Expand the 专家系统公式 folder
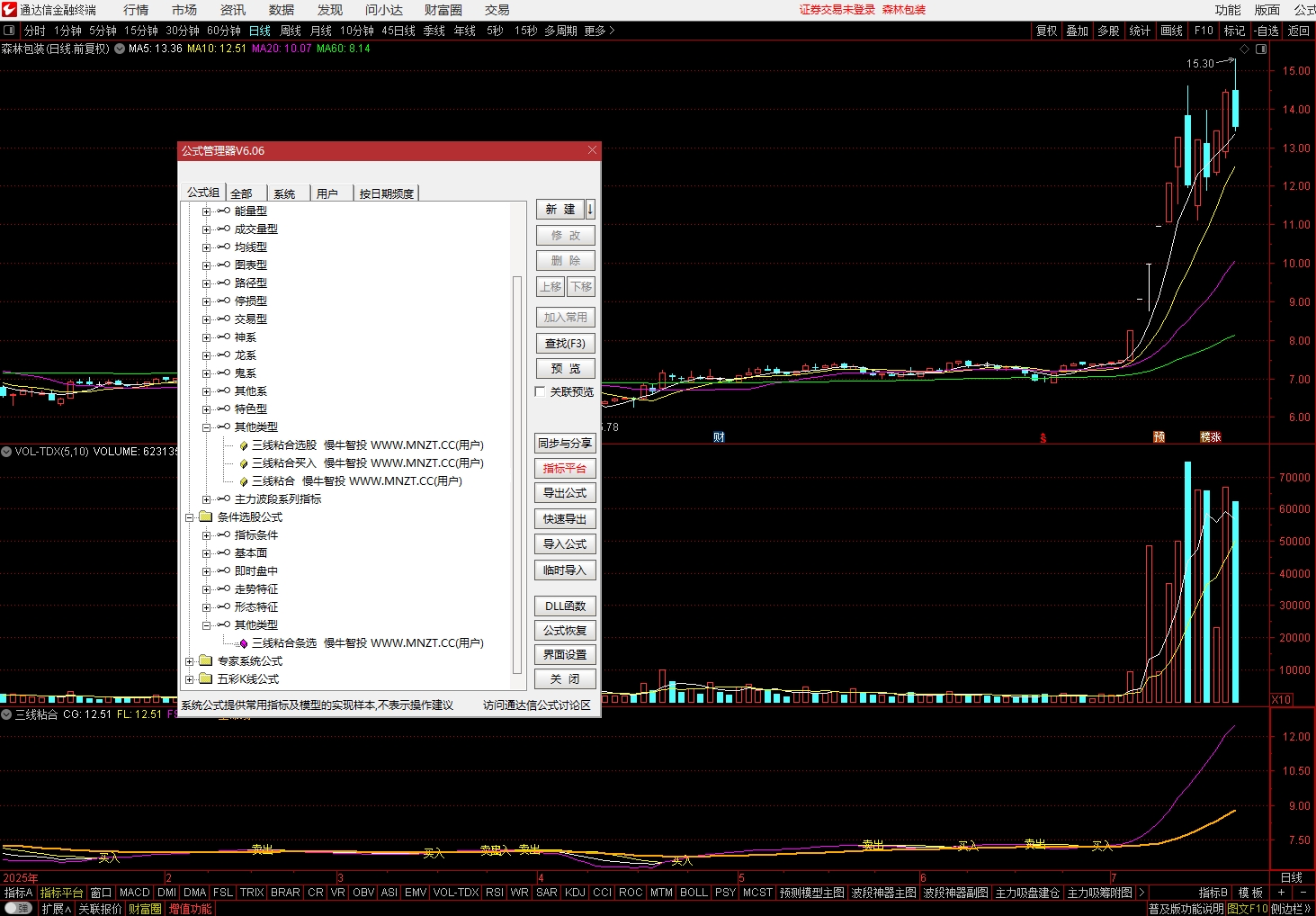This screenshot has width=1316, height=916. tap(190, 661)
